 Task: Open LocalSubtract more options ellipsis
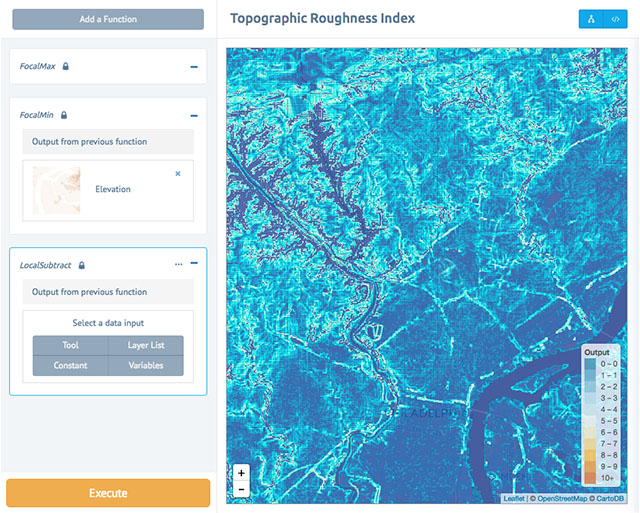(178, 264)
